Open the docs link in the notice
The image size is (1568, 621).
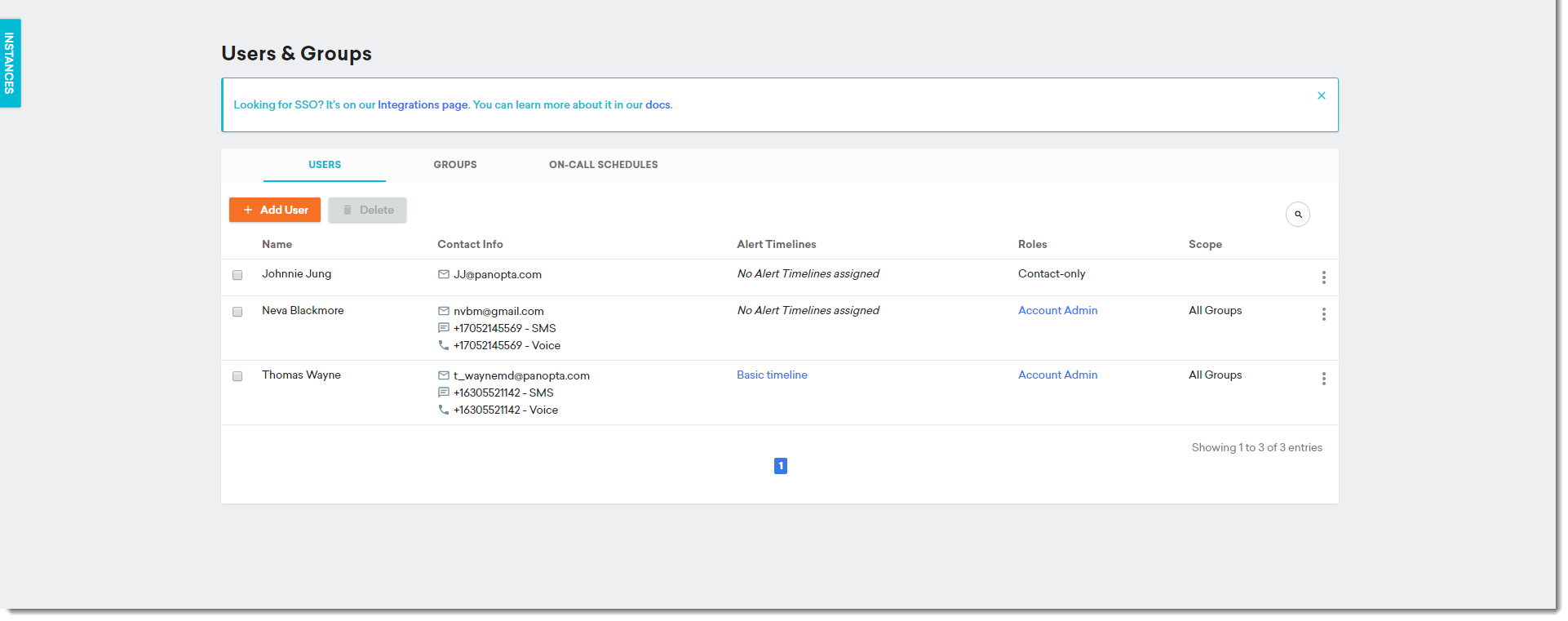(658, 104)
